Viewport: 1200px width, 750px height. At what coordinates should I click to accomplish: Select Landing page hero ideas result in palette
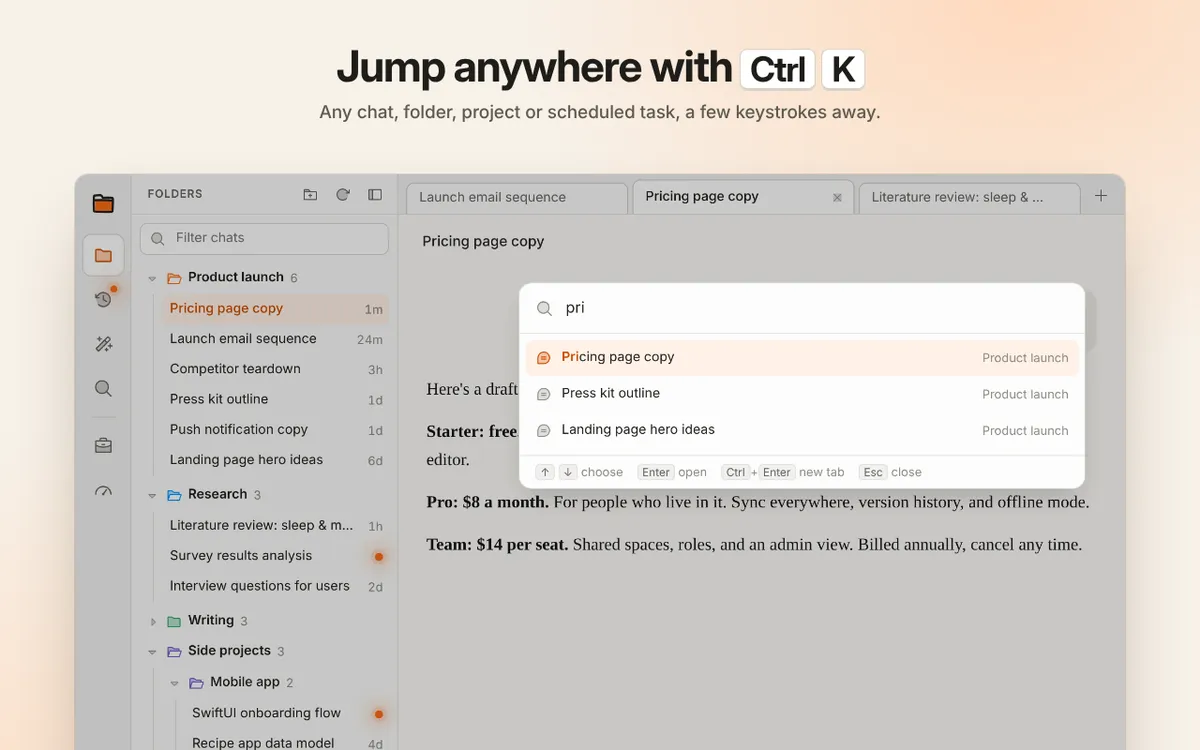(802, 430)
